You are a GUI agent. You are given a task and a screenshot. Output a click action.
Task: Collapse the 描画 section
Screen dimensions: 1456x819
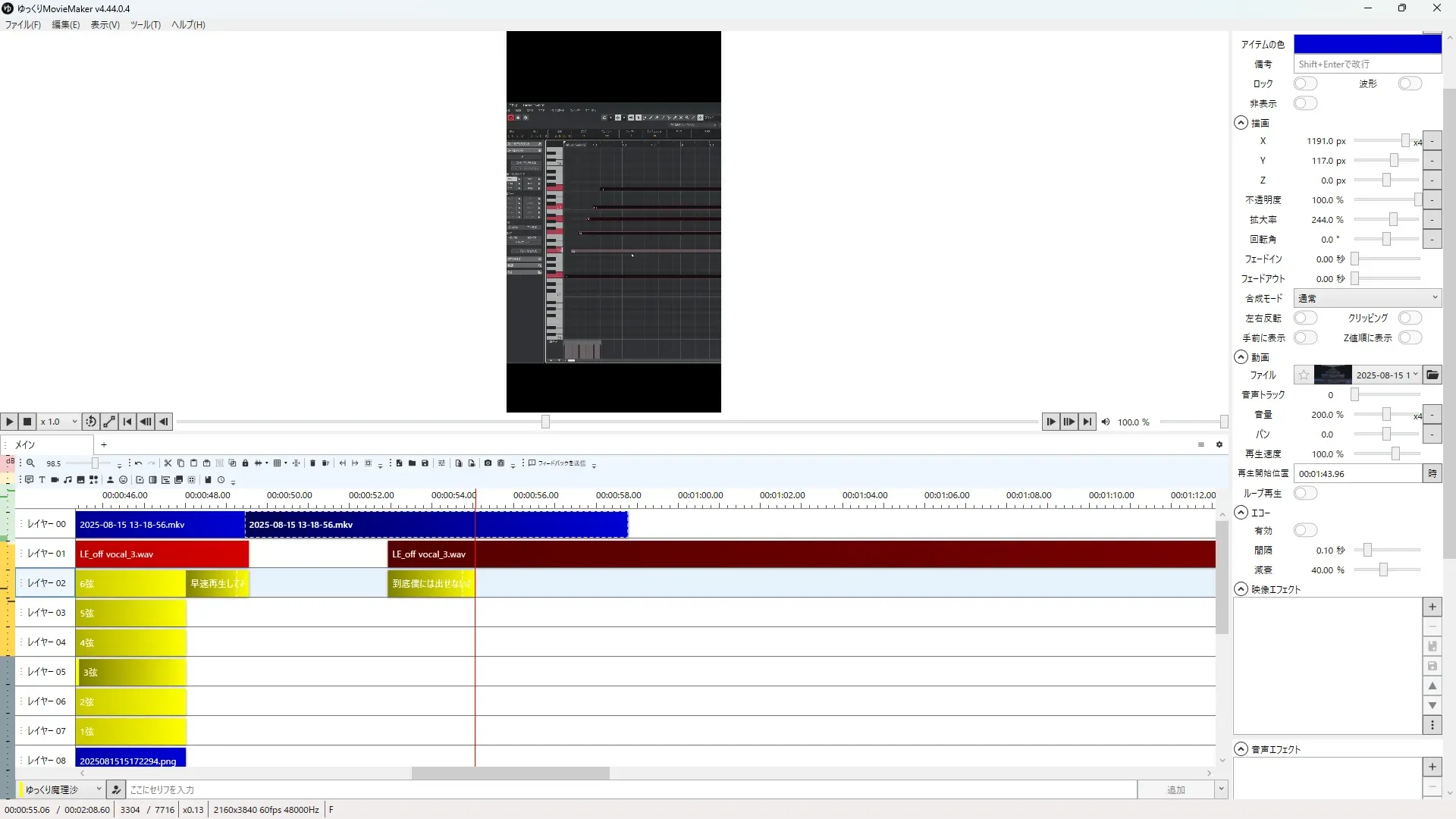pos(1241,123)
